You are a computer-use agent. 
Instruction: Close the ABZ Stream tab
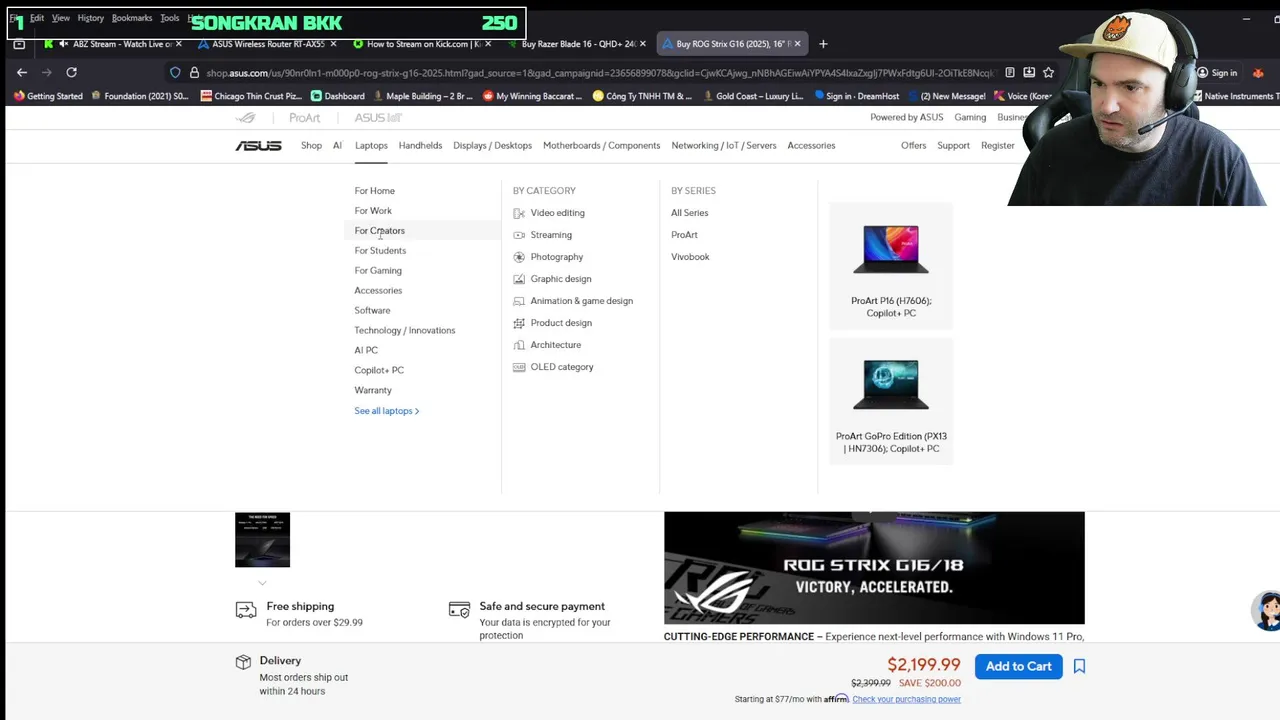tap(179, 44)
